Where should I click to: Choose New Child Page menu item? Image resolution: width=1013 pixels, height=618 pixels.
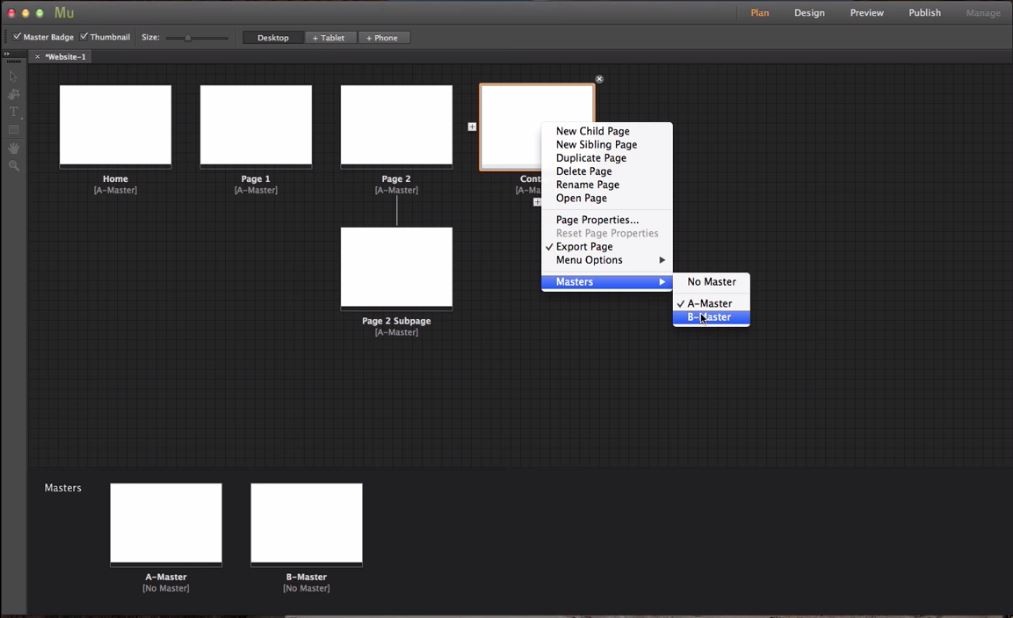coord(592,131)
